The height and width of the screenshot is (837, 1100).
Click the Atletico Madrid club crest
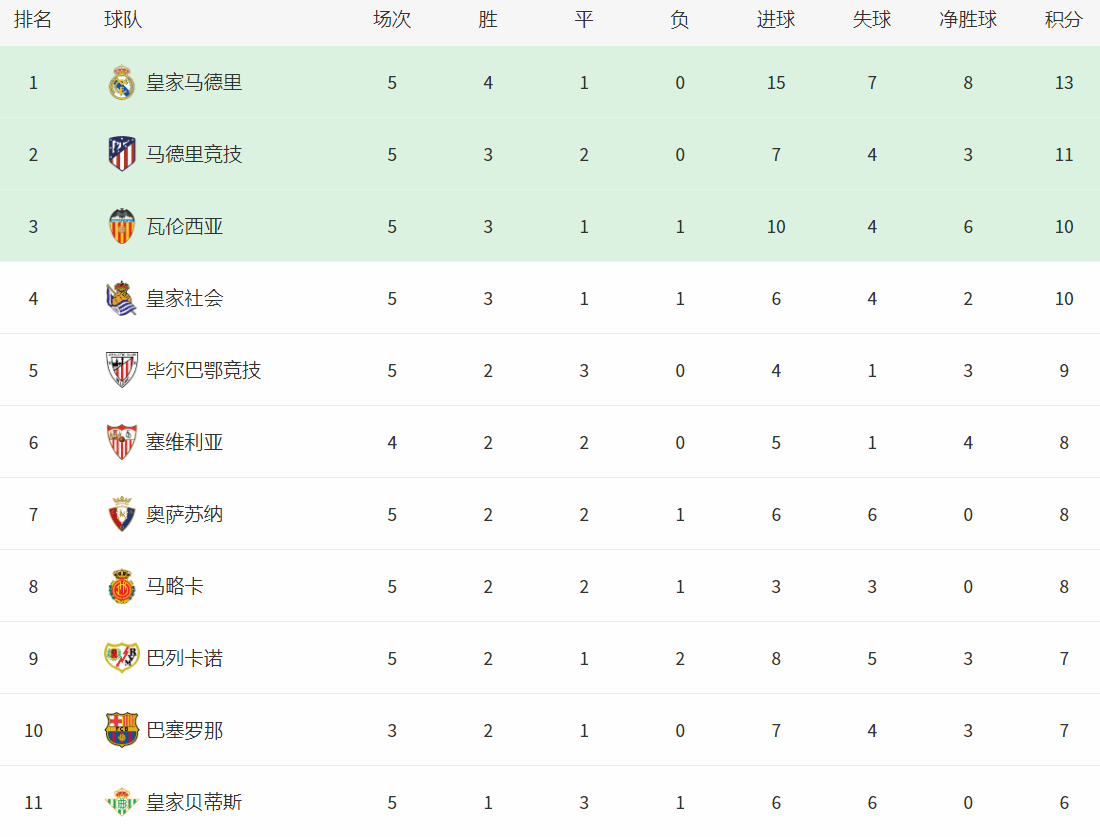(121, 154)
